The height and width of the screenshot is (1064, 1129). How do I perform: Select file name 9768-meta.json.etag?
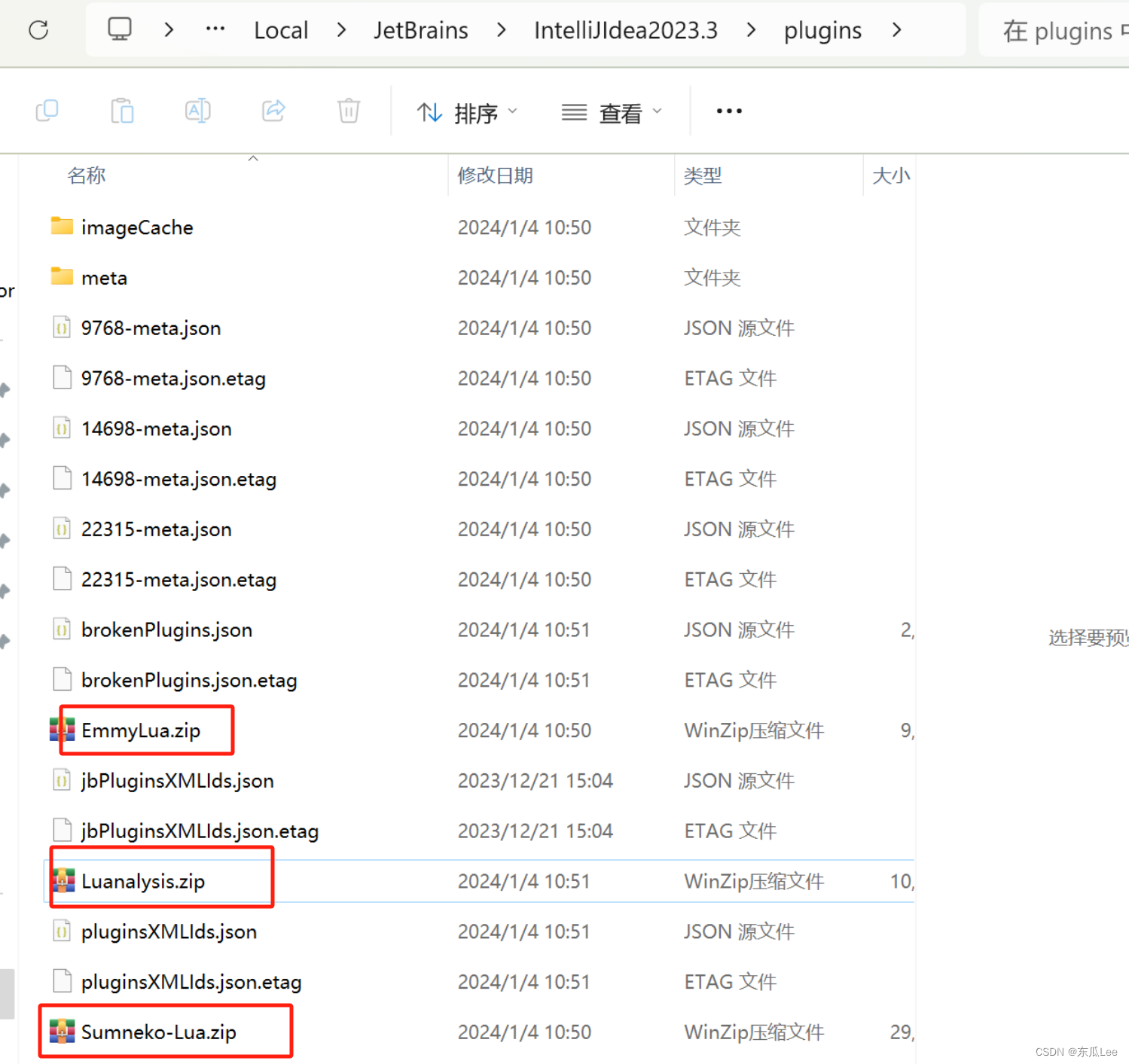173,379
